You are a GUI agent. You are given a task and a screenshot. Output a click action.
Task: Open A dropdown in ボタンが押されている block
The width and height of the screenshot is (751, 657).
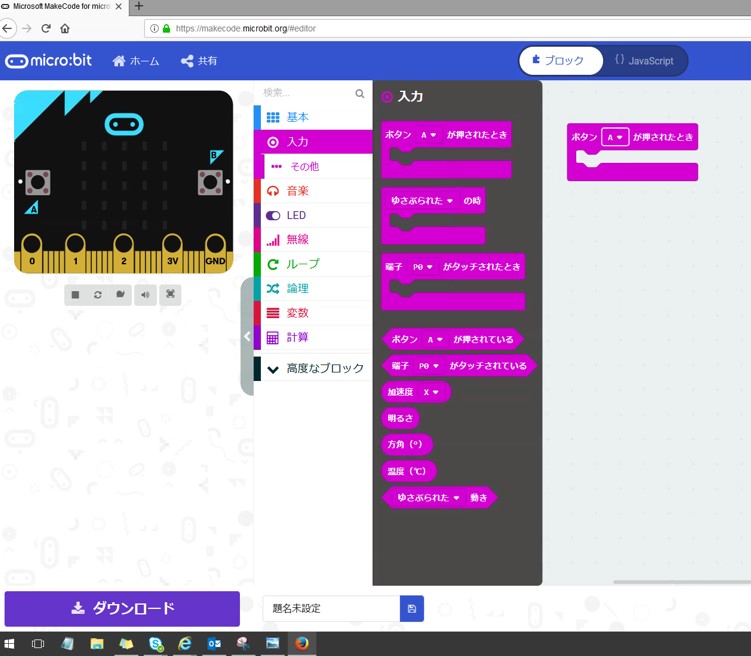pyautogui.click(x=435, y=340)
